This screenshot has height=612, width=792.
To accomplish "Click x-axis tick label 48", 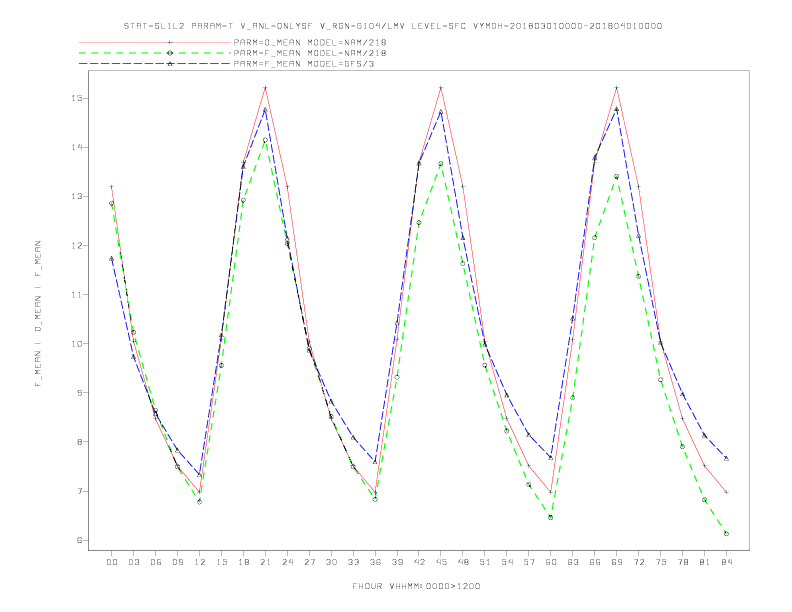I will pyautogui.click(x=463, y=562).
